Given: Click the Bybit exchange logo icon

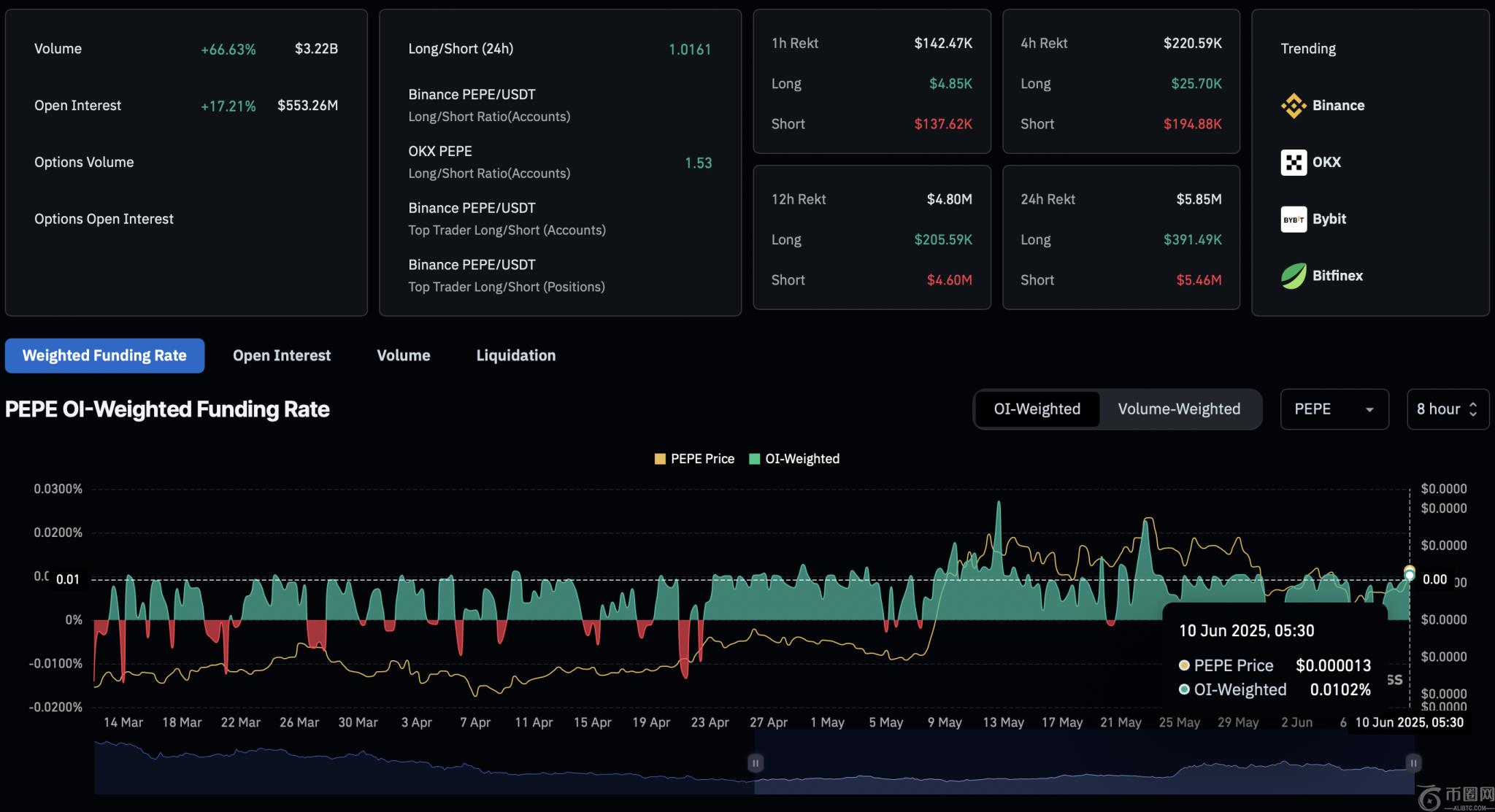Looking at the screenshot, I should [1293, 219].
